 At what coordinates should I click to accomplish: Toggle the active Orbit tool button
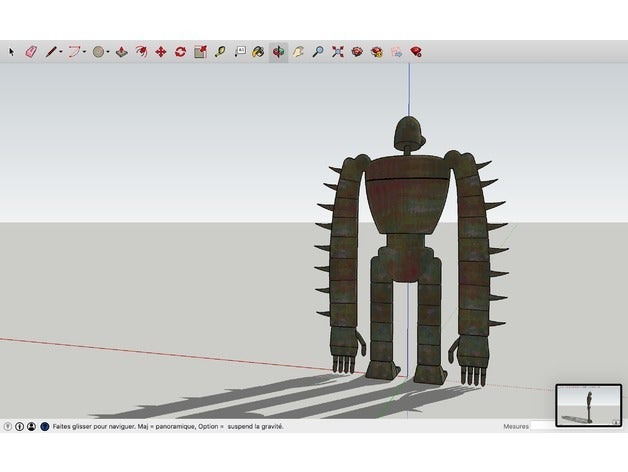pos(278,51)
